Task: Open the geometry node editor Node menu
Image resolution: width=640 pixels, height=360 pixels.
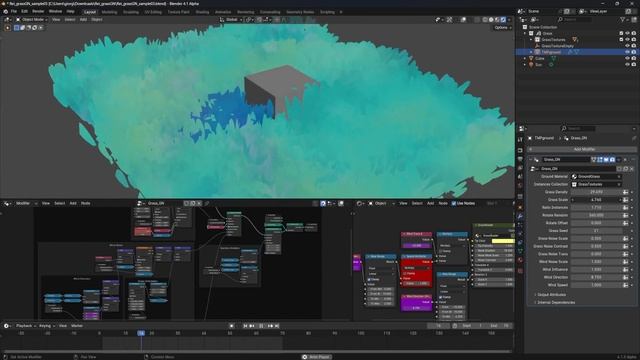Action: click(85, 203)
